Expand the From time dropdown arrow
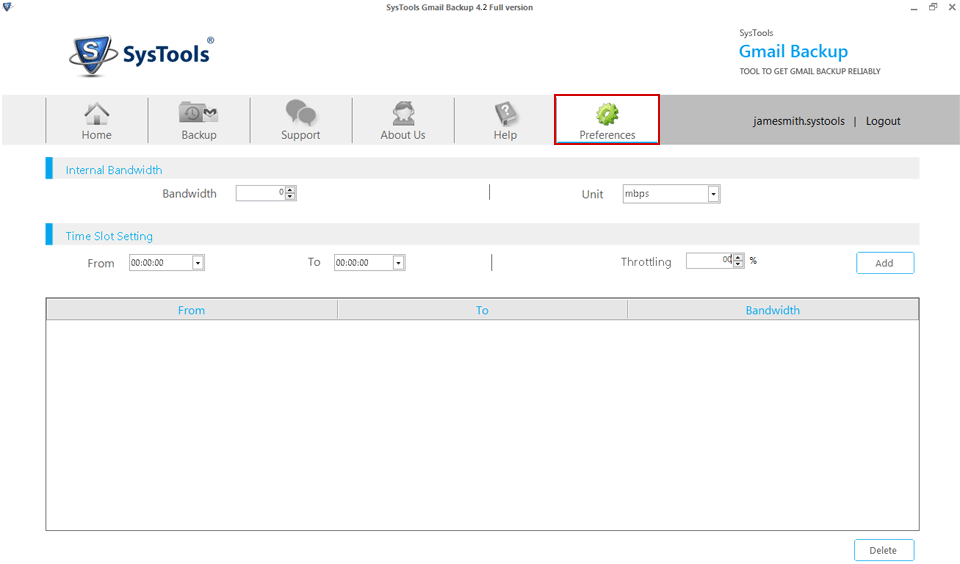 [x=198, y=263]
